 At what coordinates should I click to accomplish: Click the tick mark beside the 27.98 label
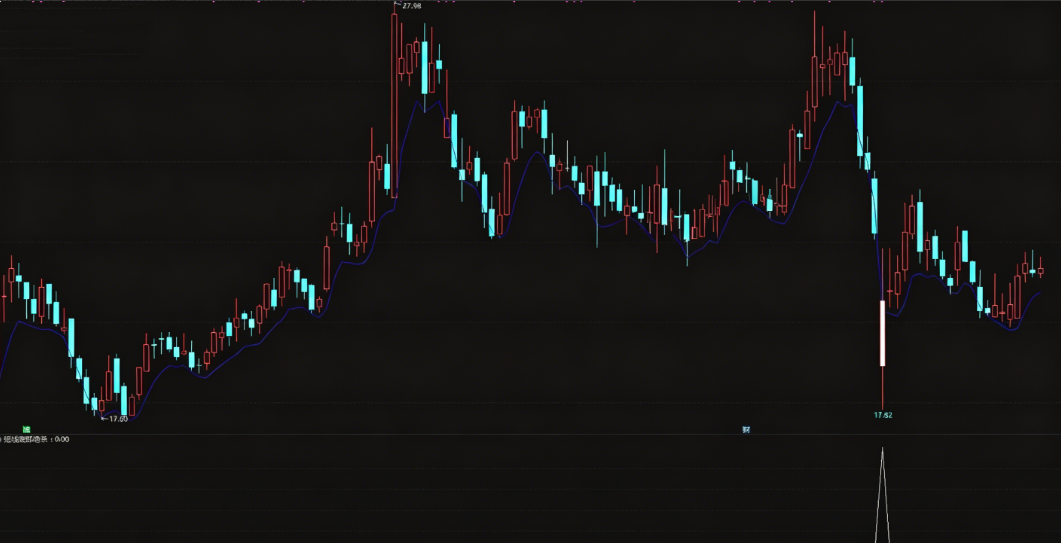(x=397, y=5)
